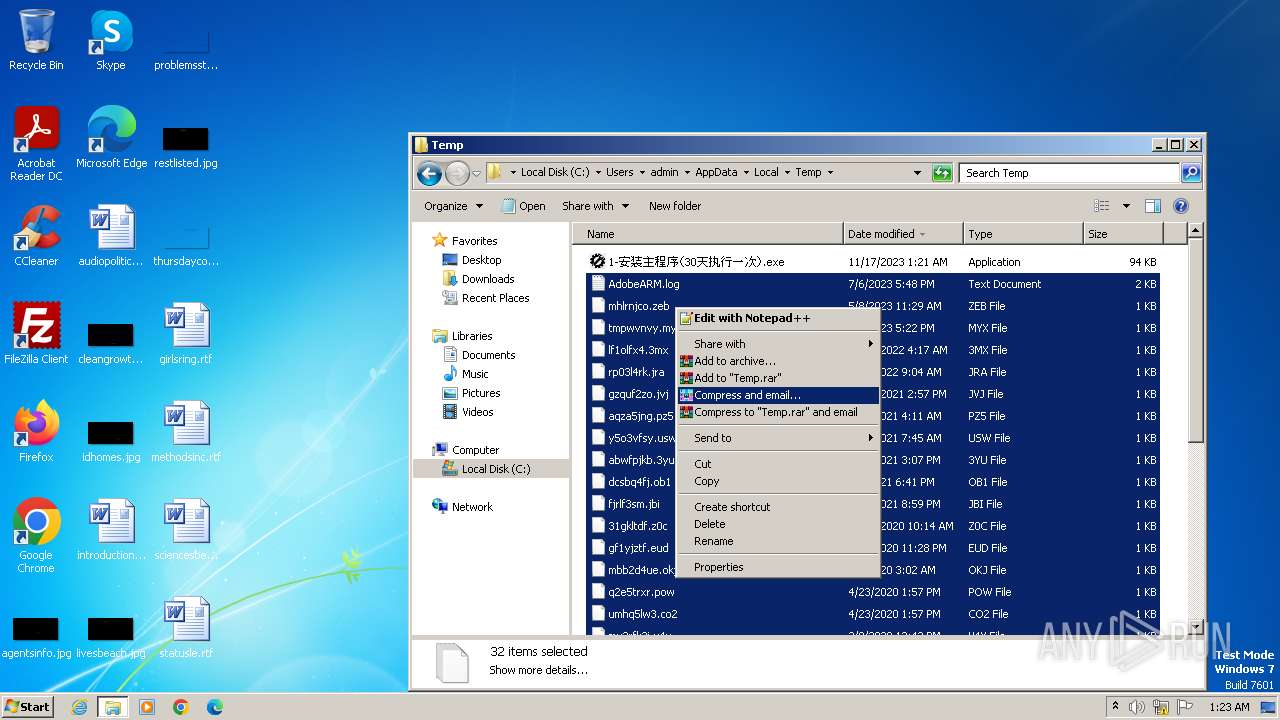Open Explorer help question mark icon
This screenshot has height=720, width=1280.
(1180, 206)
